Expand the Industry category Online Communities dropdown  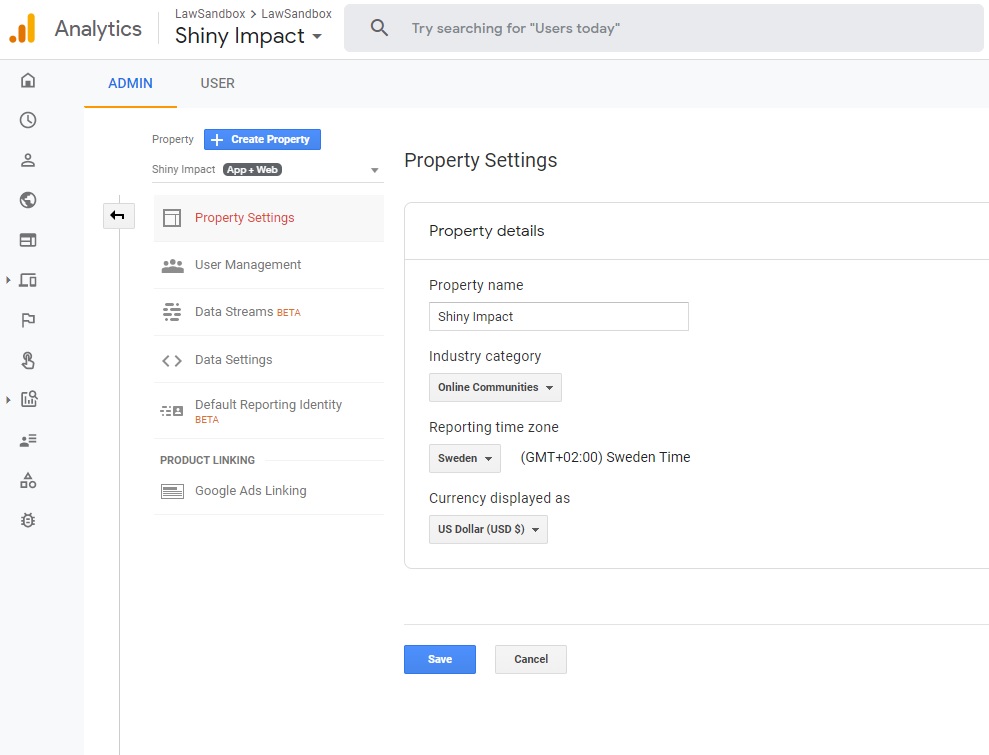495,387
